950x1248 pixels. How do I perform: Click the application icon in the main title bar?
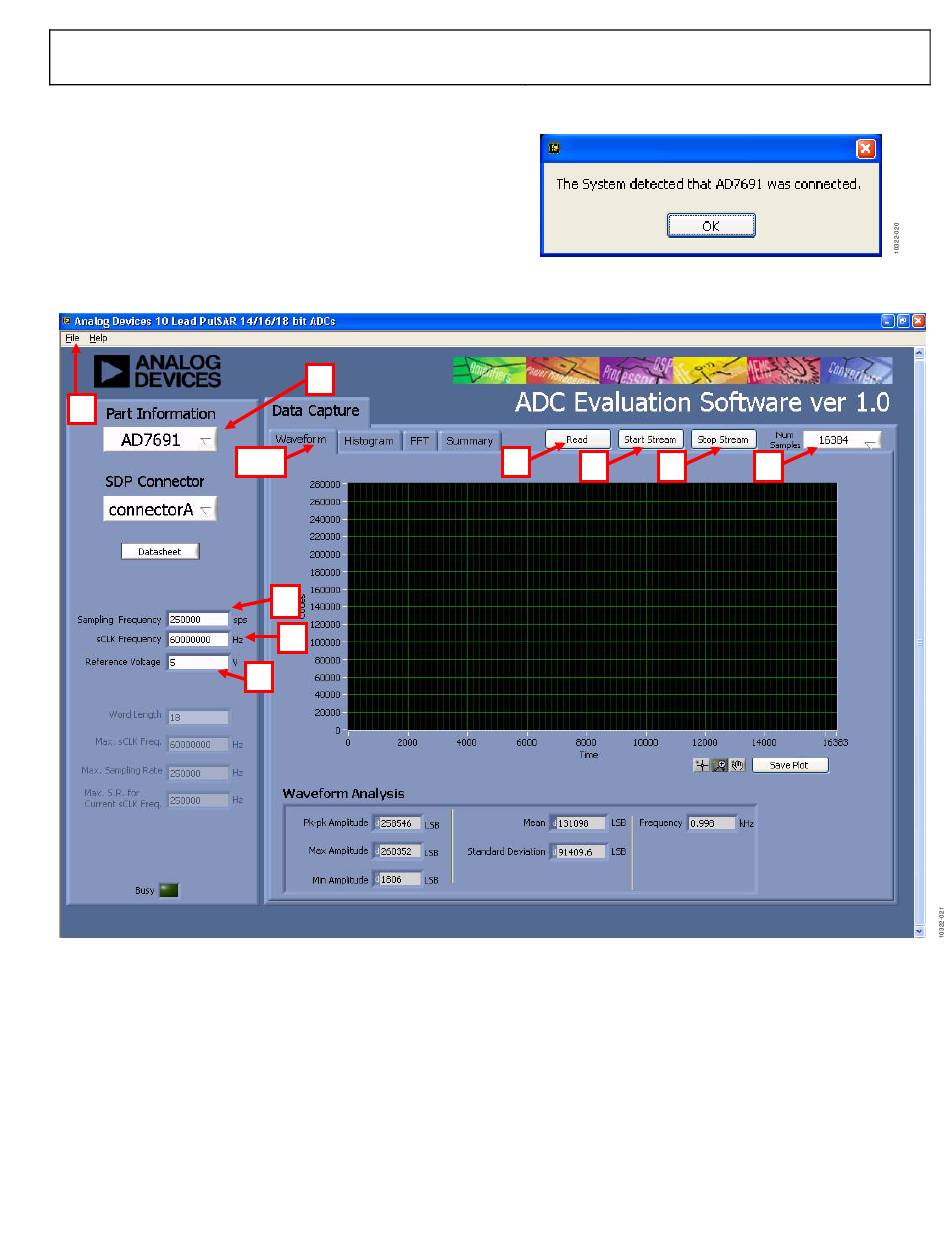point(67,321)
